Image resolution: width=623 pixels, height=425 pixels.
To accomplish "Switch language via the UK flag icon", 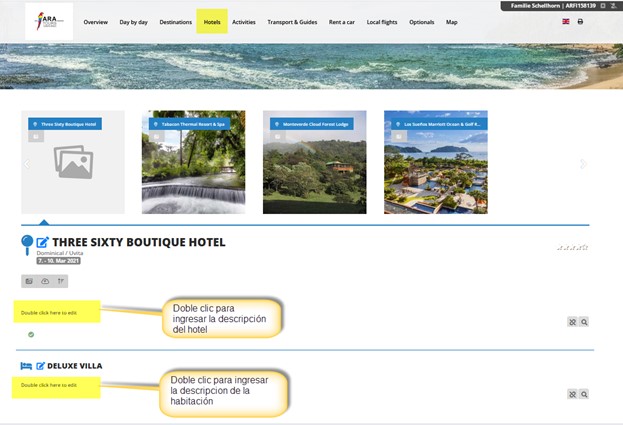I will point(566,21).
